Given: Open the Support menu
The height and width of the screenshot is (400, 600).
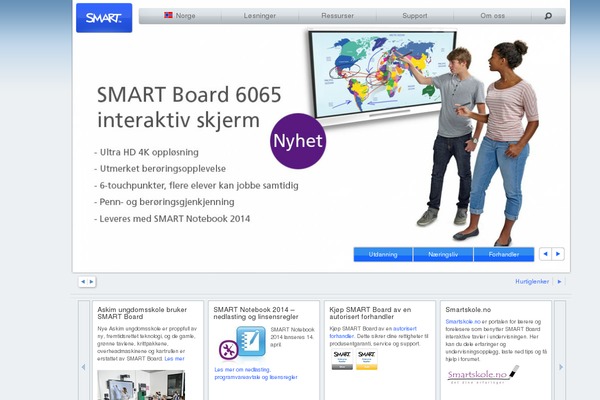Looking at the screenshot, I should coord(415,16).
